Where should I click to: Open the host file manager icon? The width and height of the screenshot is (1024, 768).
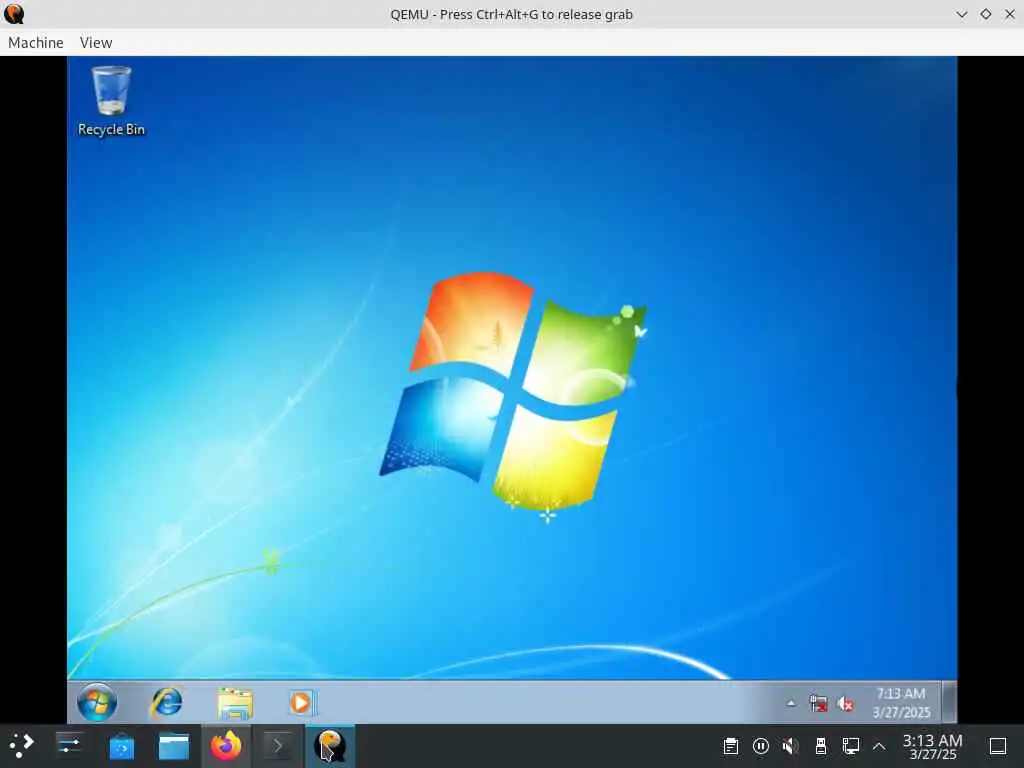174,746
